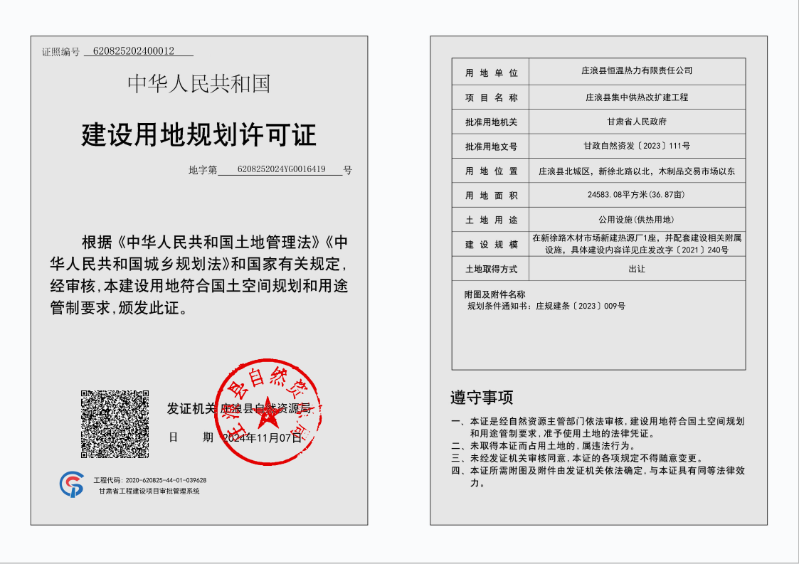Viewport: 799px width, 564px height.
Task: Click the 批准用地机关 label
Action: [x=491, y=122]
